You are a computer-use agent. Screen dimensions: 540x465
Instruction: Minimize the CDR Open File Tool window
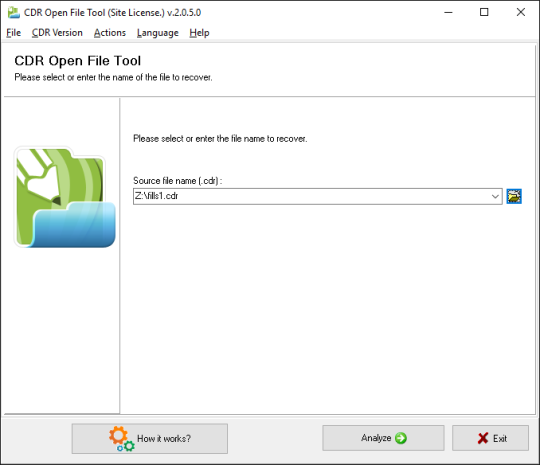448,12
